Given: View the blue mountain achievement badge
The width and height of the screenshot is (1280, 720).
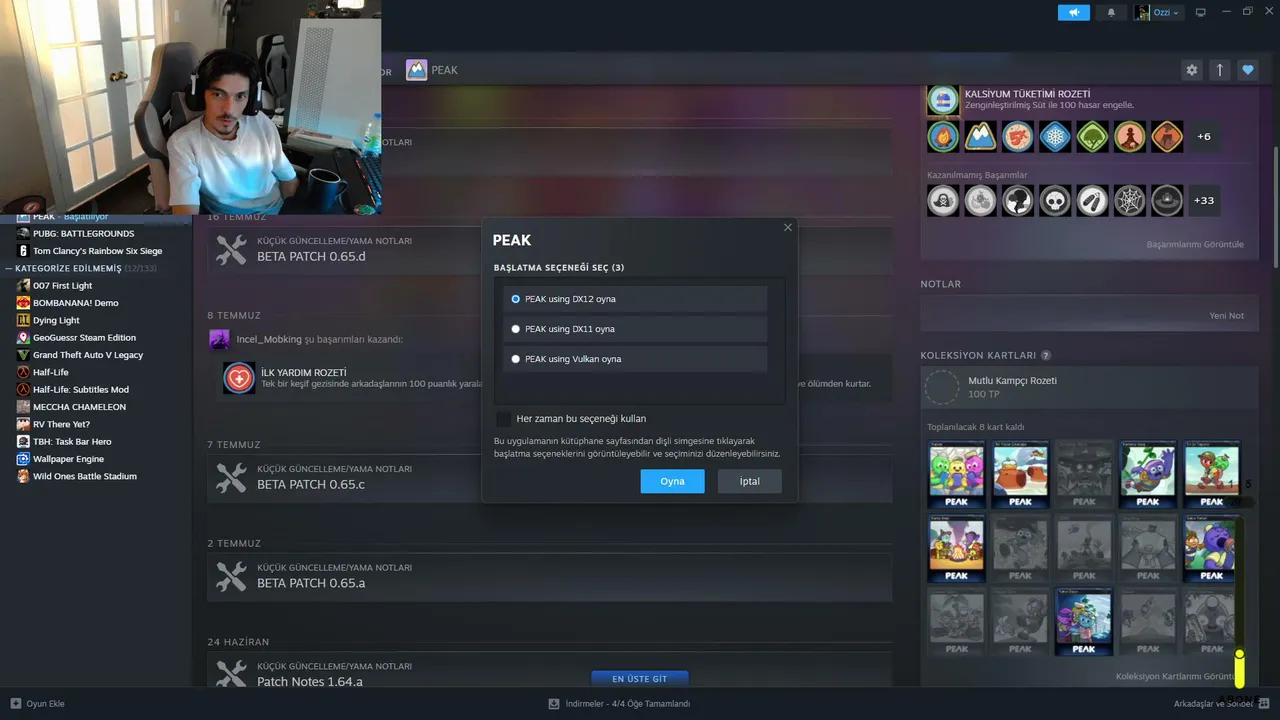Looking at the screenshot, I should click(980, 136).
